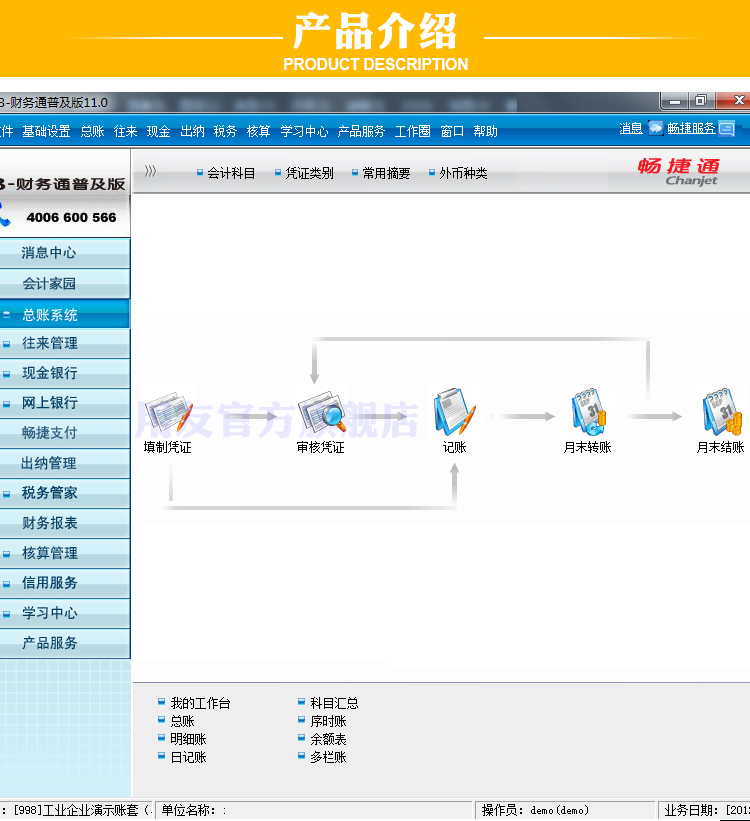Open the 月末结账 month-end closing icon

[x=722, y=413]
